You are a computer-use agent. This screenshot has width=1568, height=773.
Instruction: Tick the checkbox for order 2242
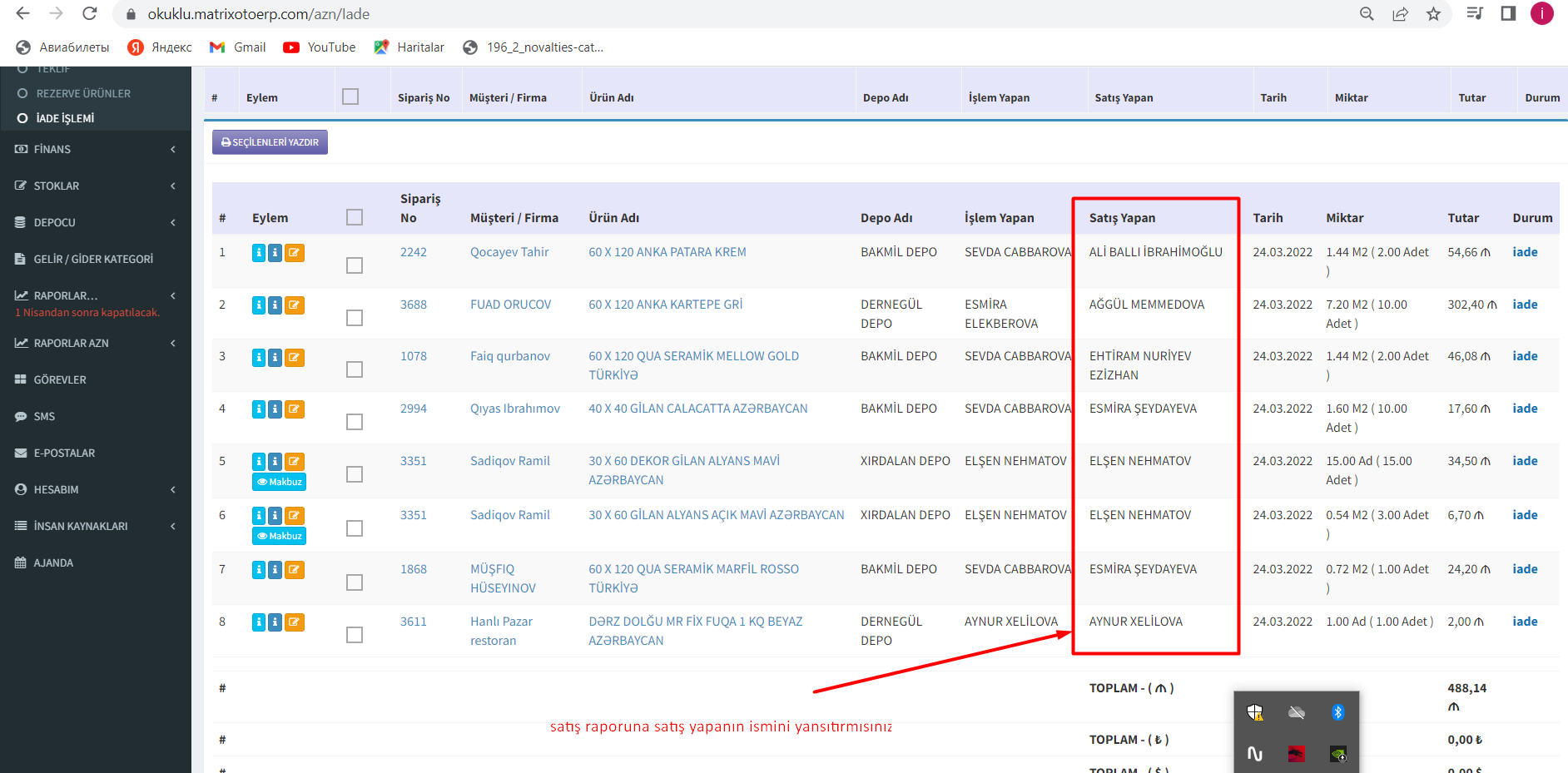click(355, 265)
